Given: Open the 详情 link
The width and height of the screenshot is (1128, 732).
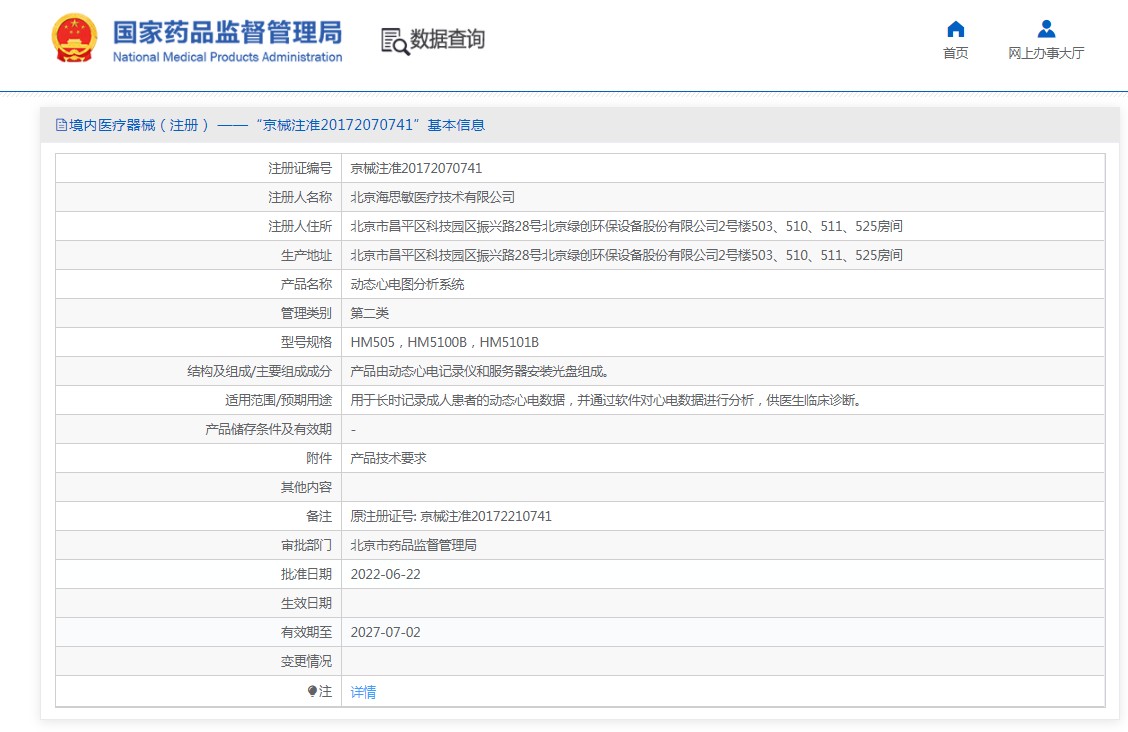Looking at the screenshot, I should (x=363, y=692).
